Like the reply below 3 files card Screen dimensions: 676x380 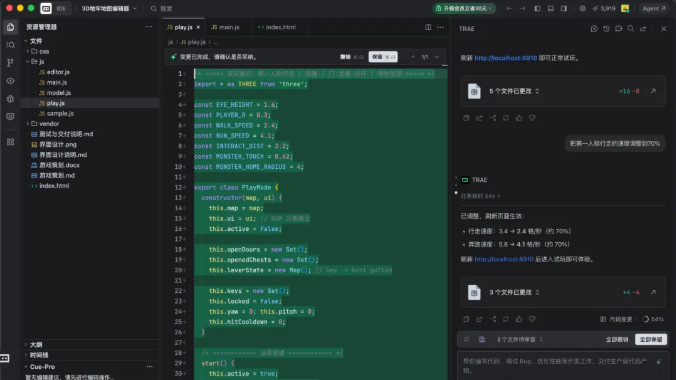pos(519,319)
